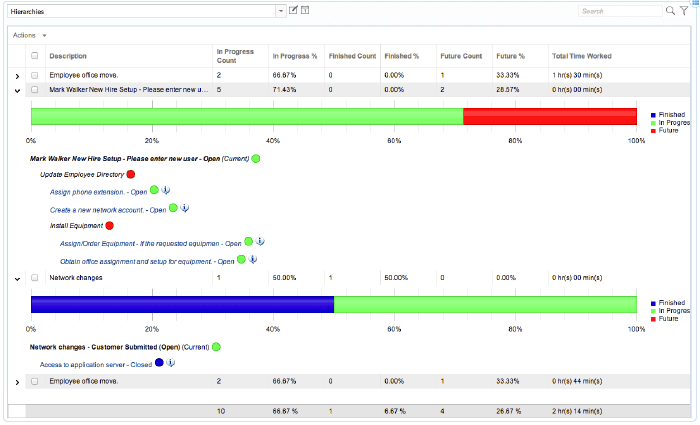Image resolution: width=700 pixels, height=425 pixels.
Task: Click info icon beside Create a new network account
Action: coord(184,208)
